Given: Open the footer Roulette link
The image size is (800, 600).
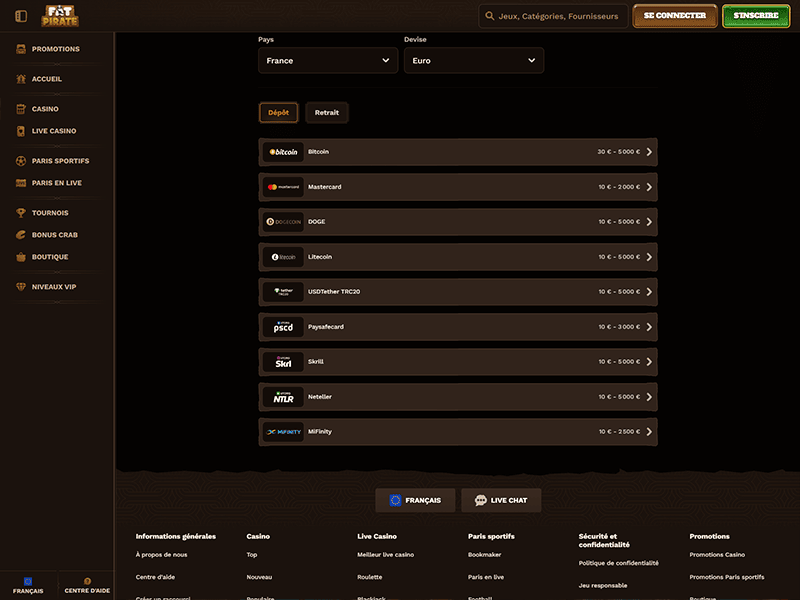Looking at the screenshot, I should [x=369, y=577].
